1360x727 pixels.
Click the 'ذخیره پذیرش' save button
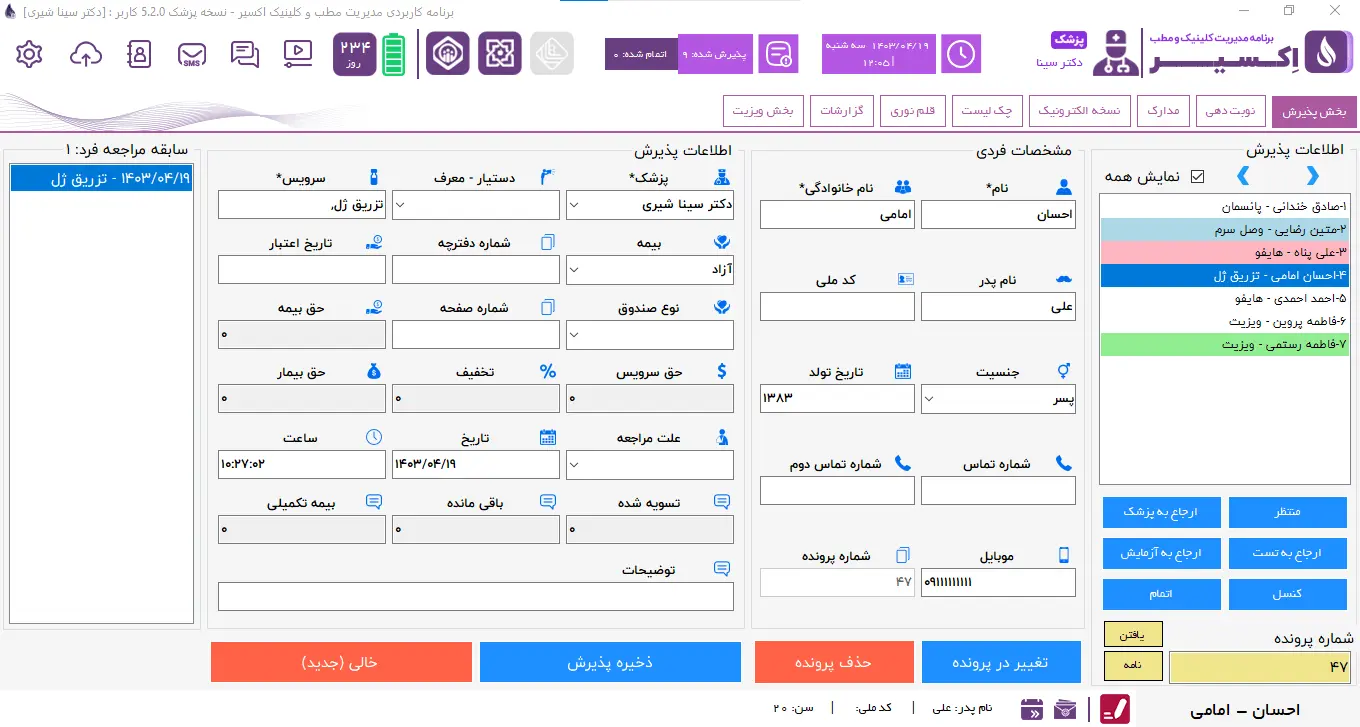click(x=610, y=662)
